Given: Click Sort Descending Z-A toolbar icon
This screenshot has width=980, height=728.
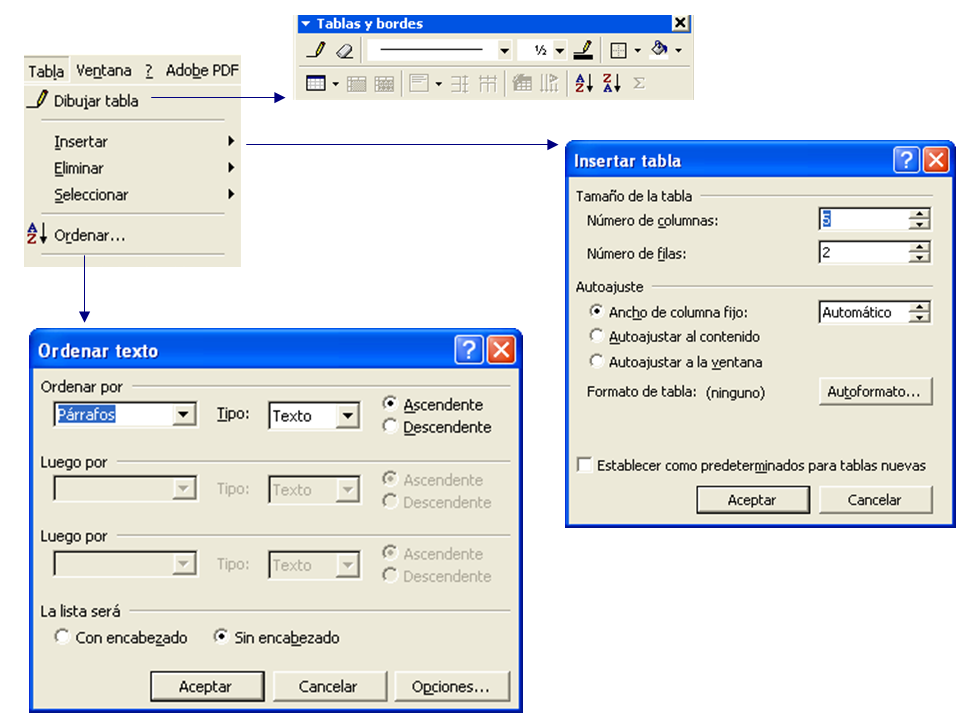Looking at the screenshot, I should coord(612,84).
